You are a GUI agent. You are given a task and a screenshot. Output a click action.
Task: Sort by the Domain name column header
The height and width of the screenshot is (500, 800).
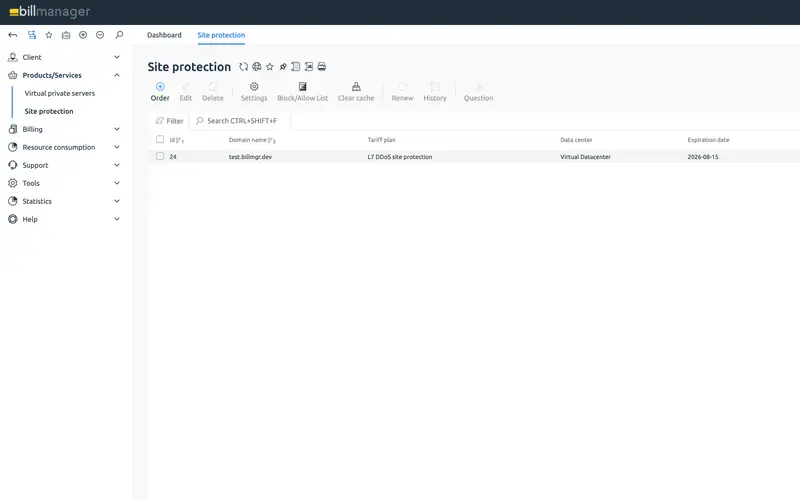pos(252,140)
